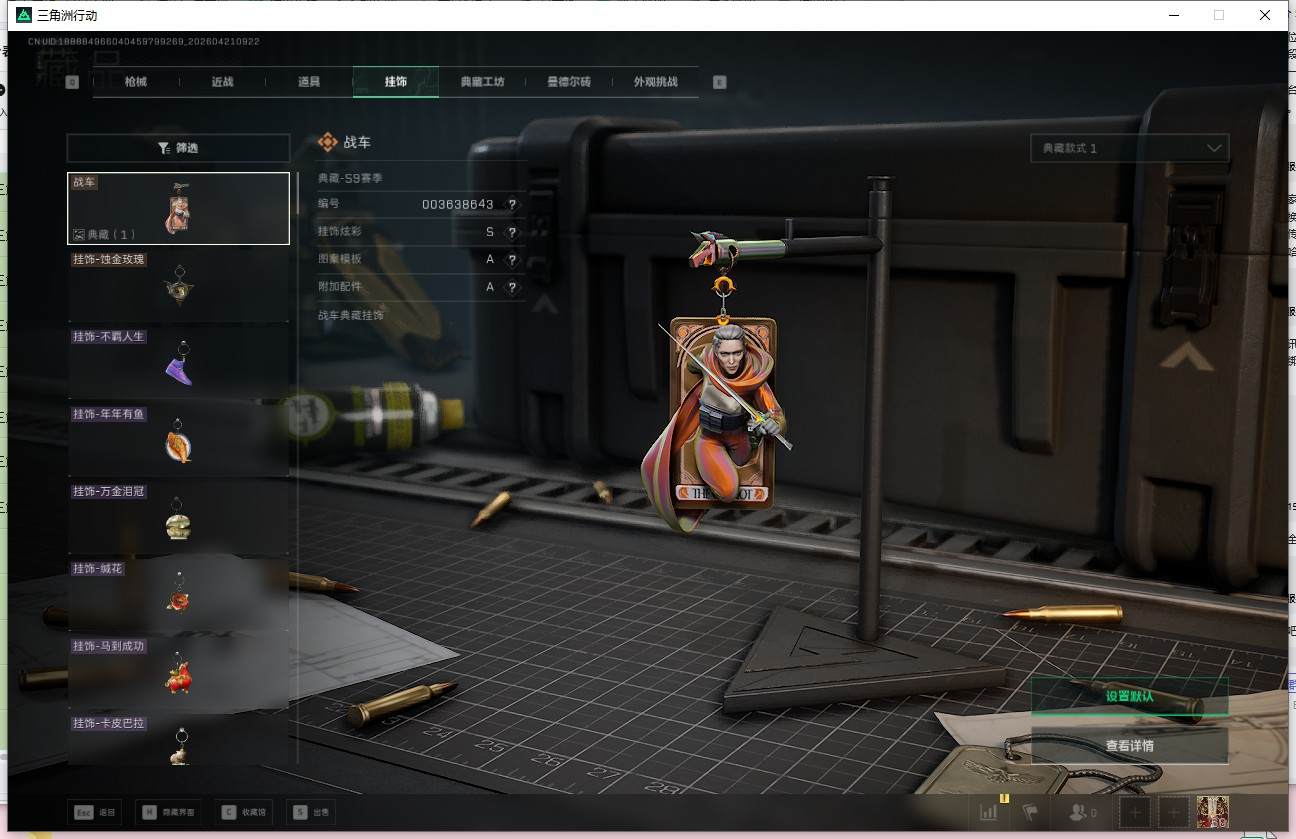The image size is (1296, 839).
Task: Select the 挂饰-万金泪冠 charm
Action: [x=178, y=518]
